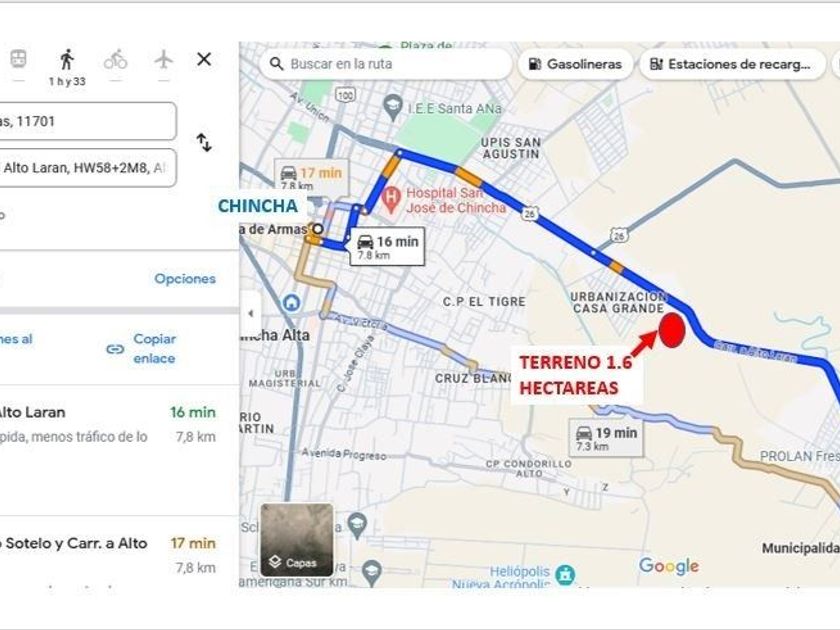Click the URBANIZACION CASA GRANDE label
This screenshot has height=630, width=840.
click(x=618, y=303)
